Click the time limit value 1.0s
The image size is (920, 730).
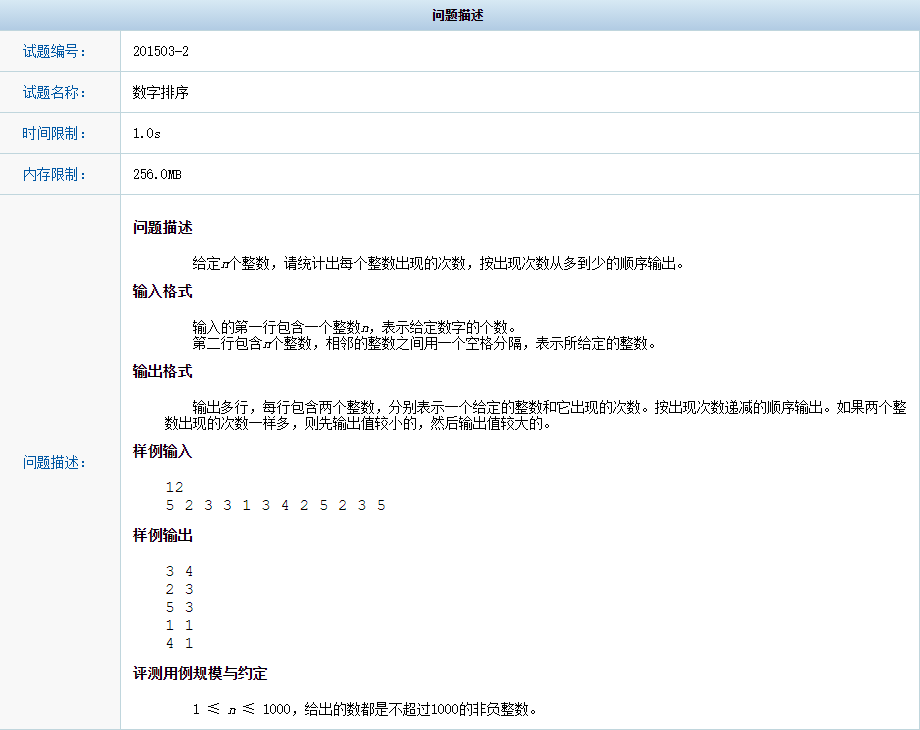tap(142, 132)
